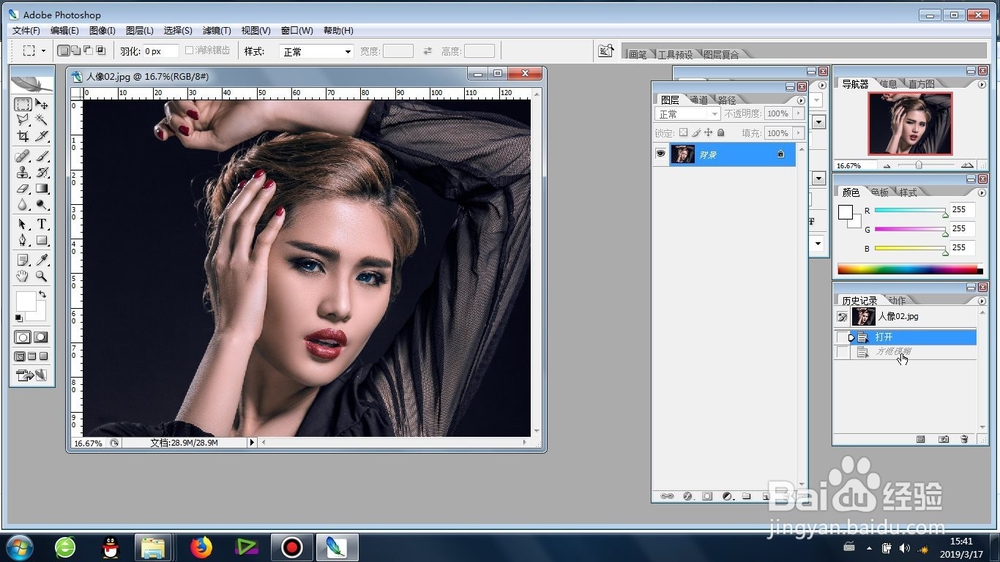Open the 样式 style dropdown

[x=316, y=51]
